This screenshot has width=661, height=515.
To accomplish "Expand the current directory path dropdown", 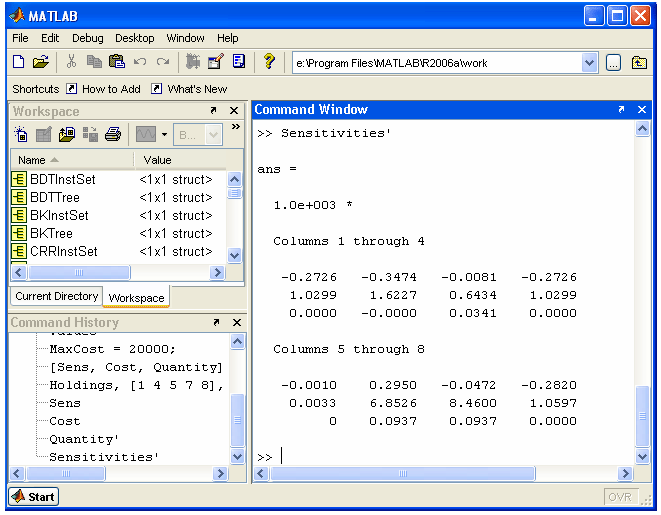I will click(x=589, y=63).
